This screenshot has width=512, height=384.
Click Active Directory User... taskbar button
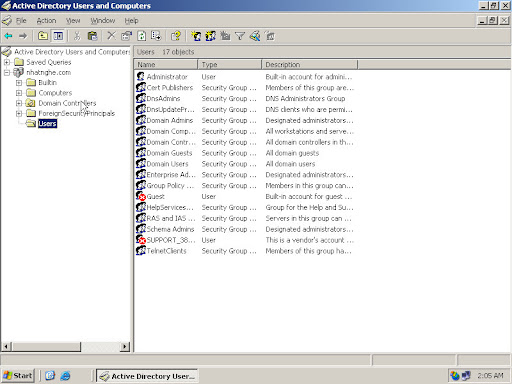[x=147, y=376]
